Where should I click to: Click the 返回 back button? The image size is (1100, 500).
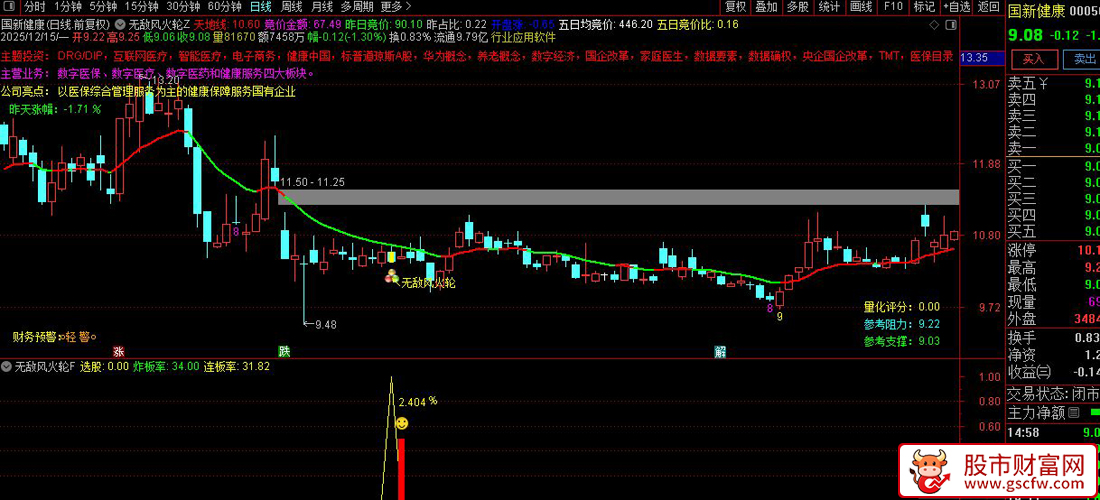(988, 7)
